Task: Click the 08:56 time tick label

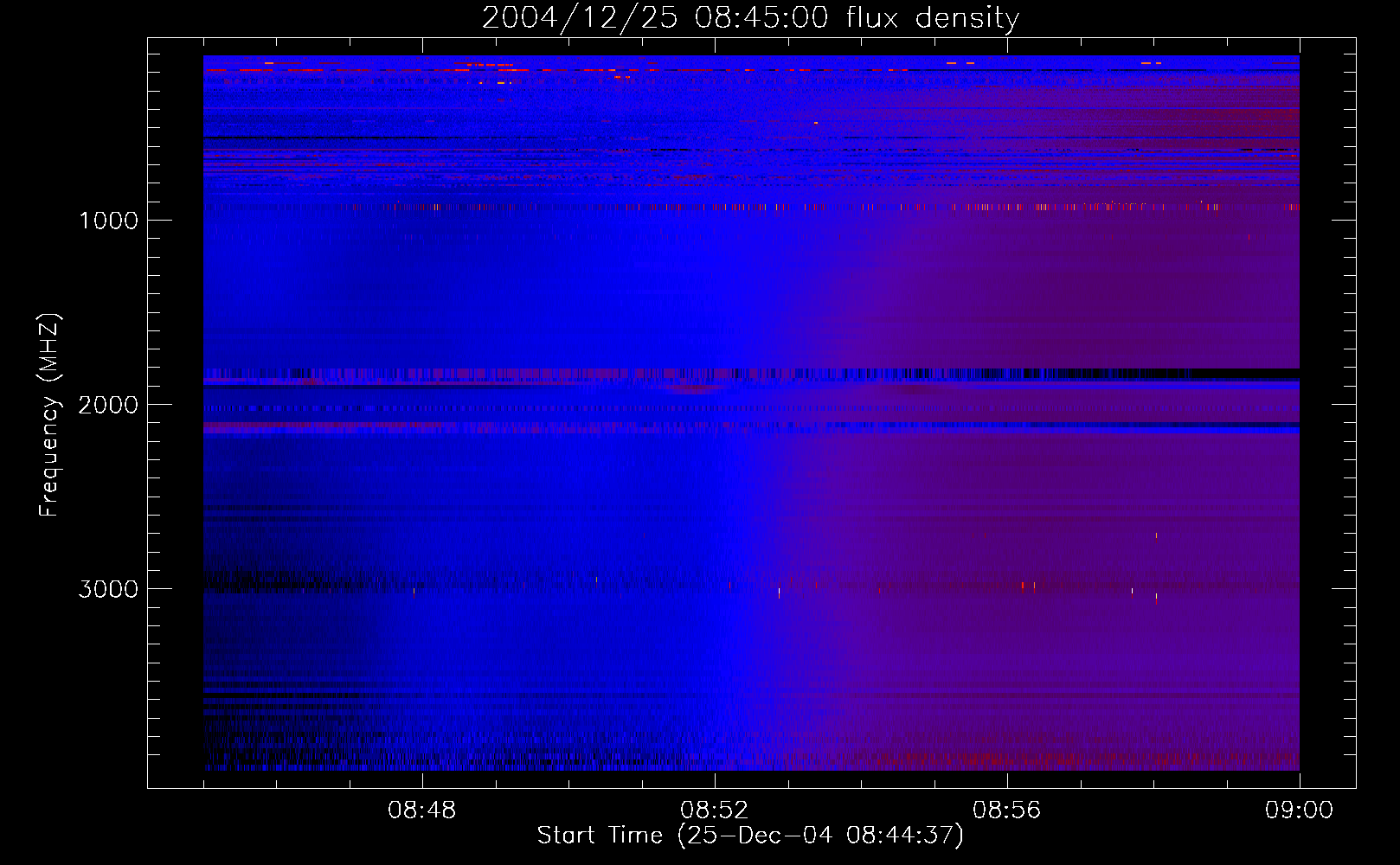Action: point(1007,811)
